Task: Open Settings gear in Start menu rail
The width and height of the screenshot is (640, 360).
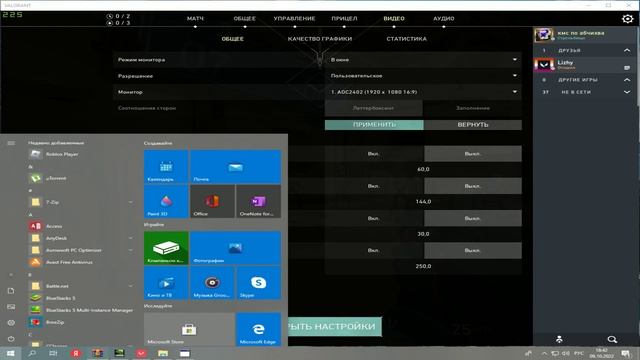Action: tap(11, 322)
